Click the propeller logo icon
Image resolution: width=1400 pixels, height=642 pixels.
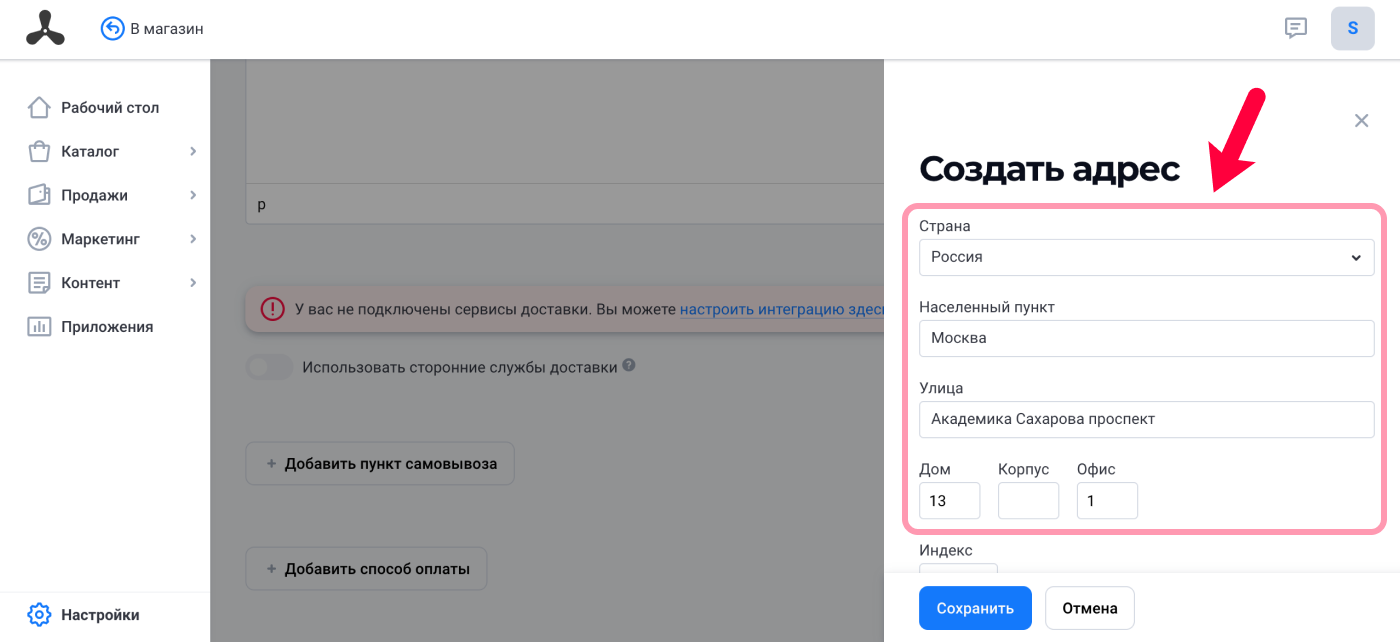click(45, 28)
